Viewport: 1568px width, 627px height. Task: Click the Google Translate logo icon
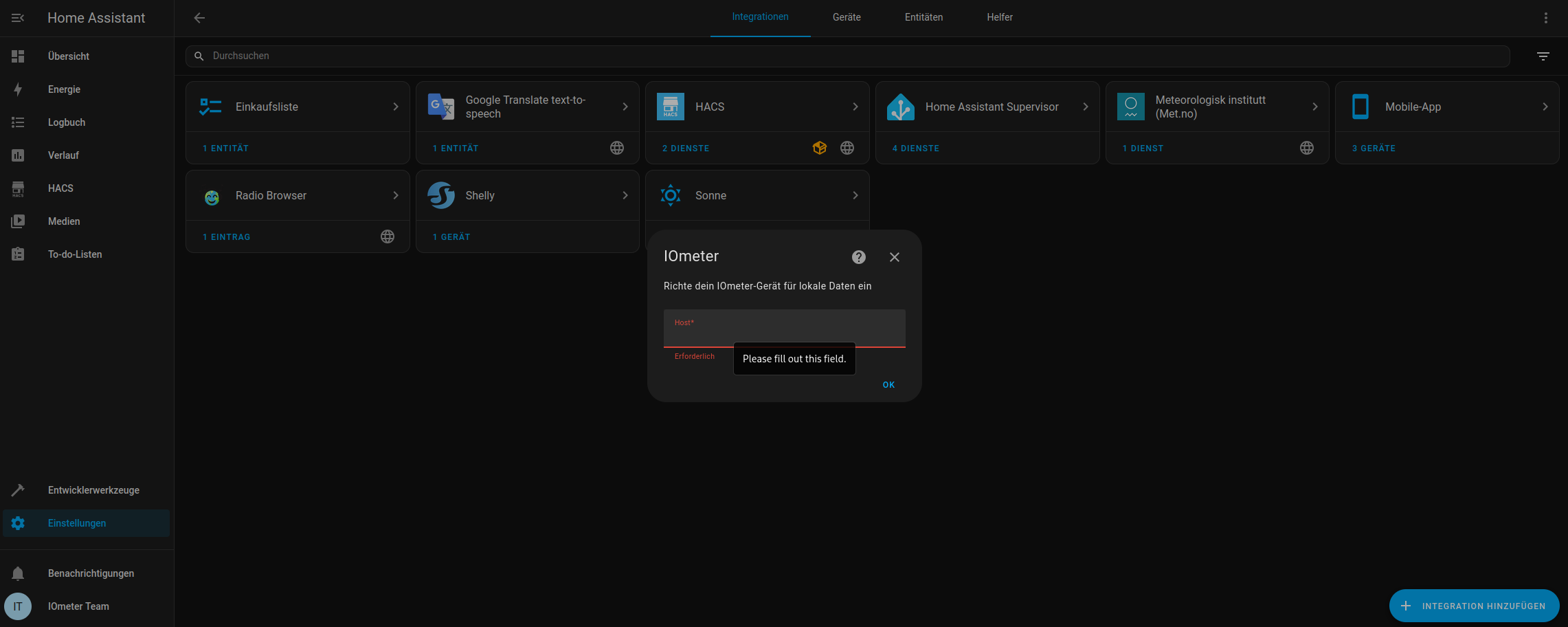[440, 107]
